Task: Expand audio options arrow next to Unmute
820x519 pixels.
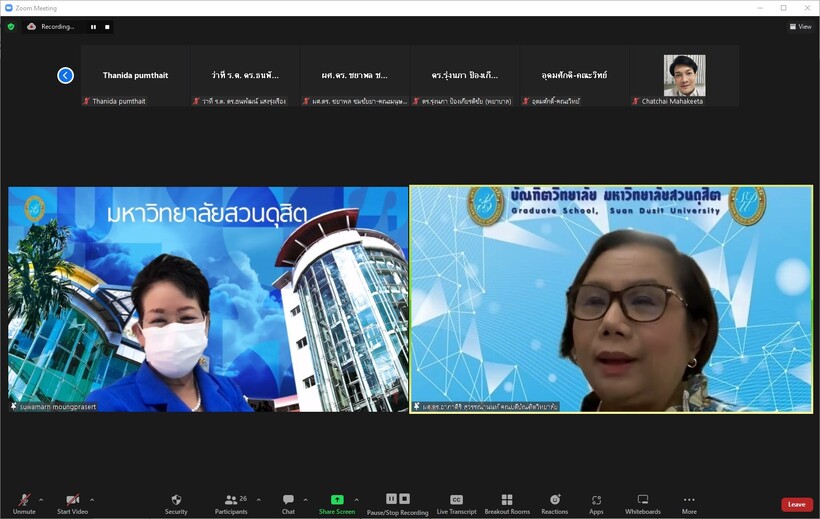Action: pyautogui.click(x=41, y=499)
